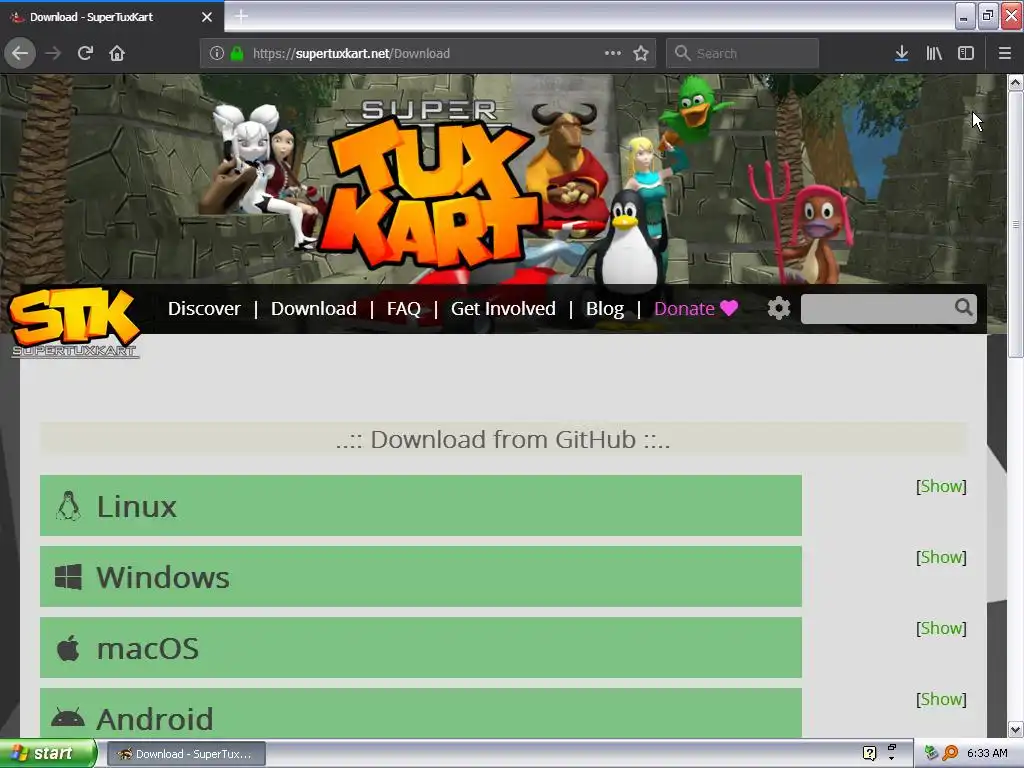
Task: Open the FAQ menu item
Action: [x=404, y=308]
